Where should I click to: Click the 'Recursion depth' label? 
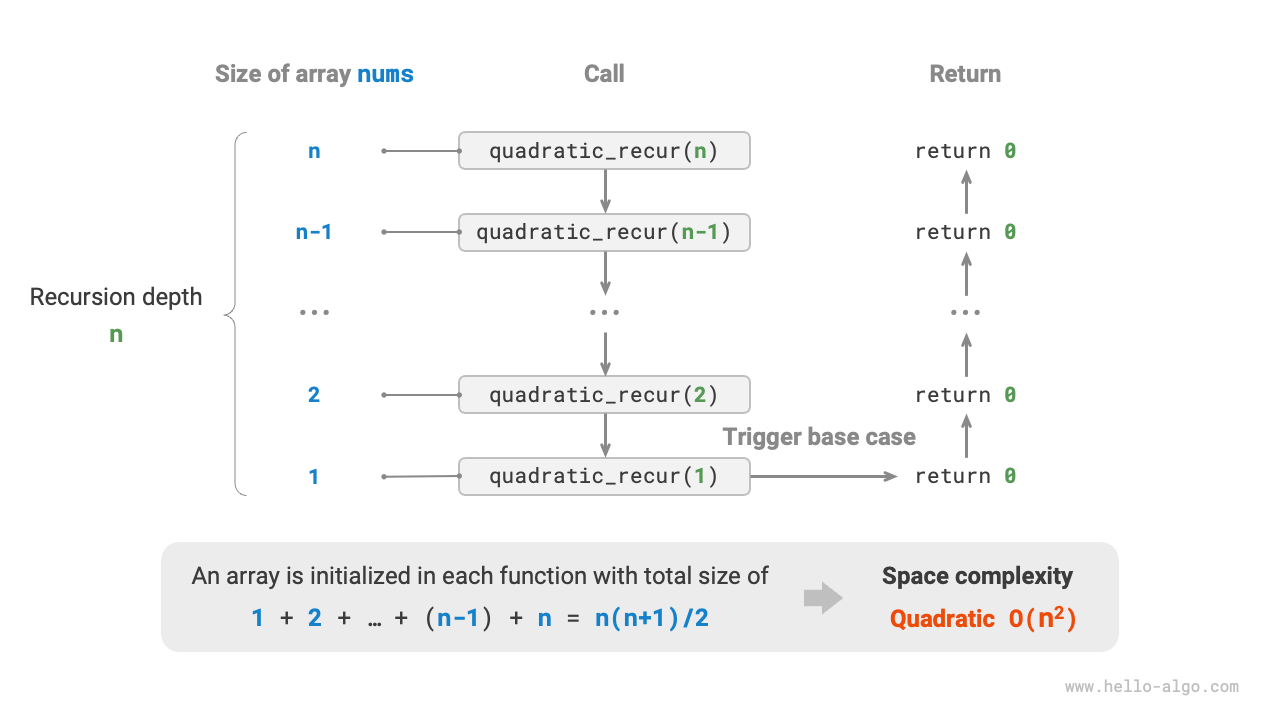116,297
